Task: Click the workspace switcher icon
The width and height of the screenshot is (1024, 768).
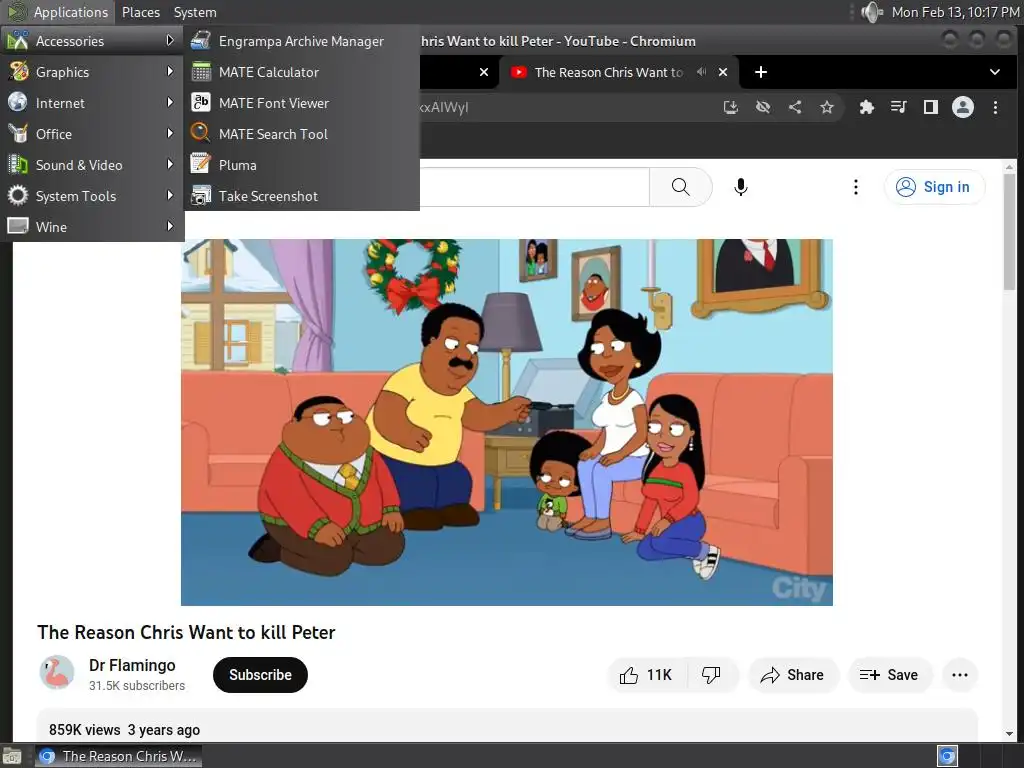Action: 947,756
